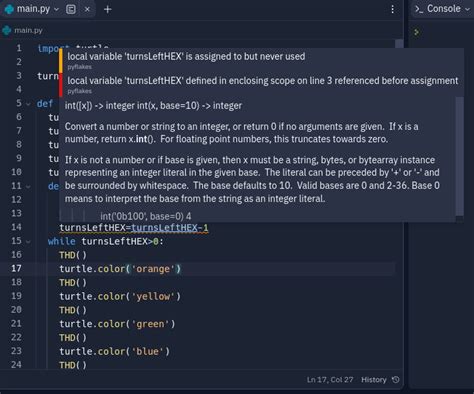Click 'yellow' string on line 19

[153, 296]
